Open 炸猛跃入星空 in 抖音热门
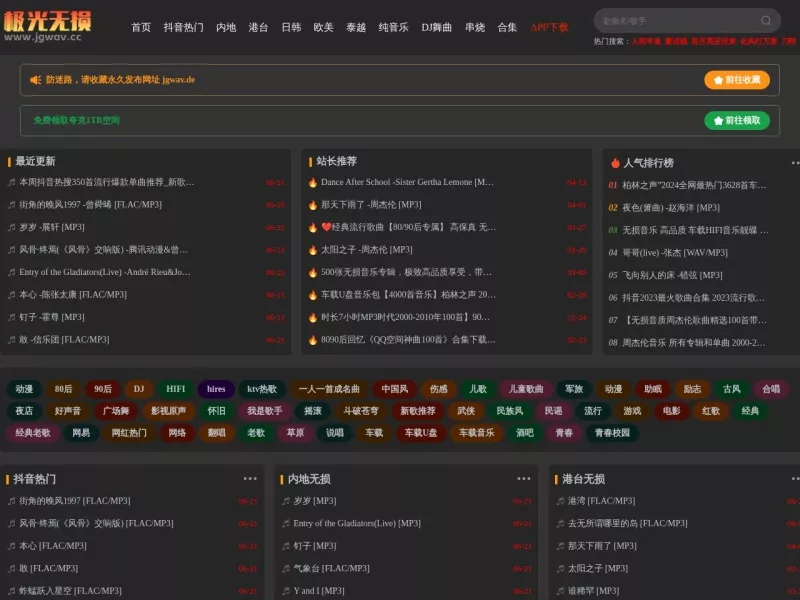Screen dimensions: 800x600 click(70, 590)
